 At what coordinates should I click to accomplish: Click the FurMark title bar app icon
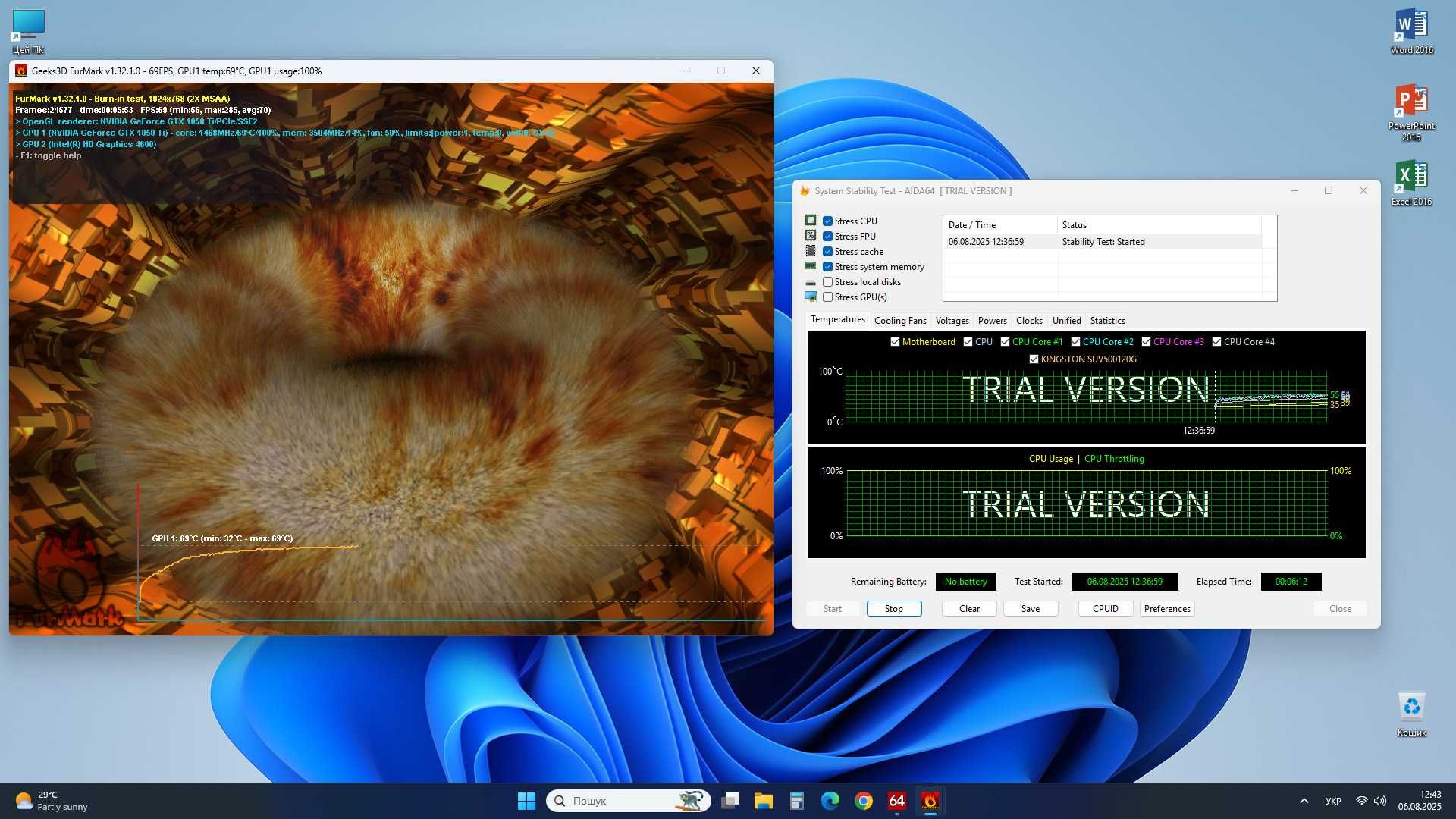pyautogui.click(x=21, y=71)
